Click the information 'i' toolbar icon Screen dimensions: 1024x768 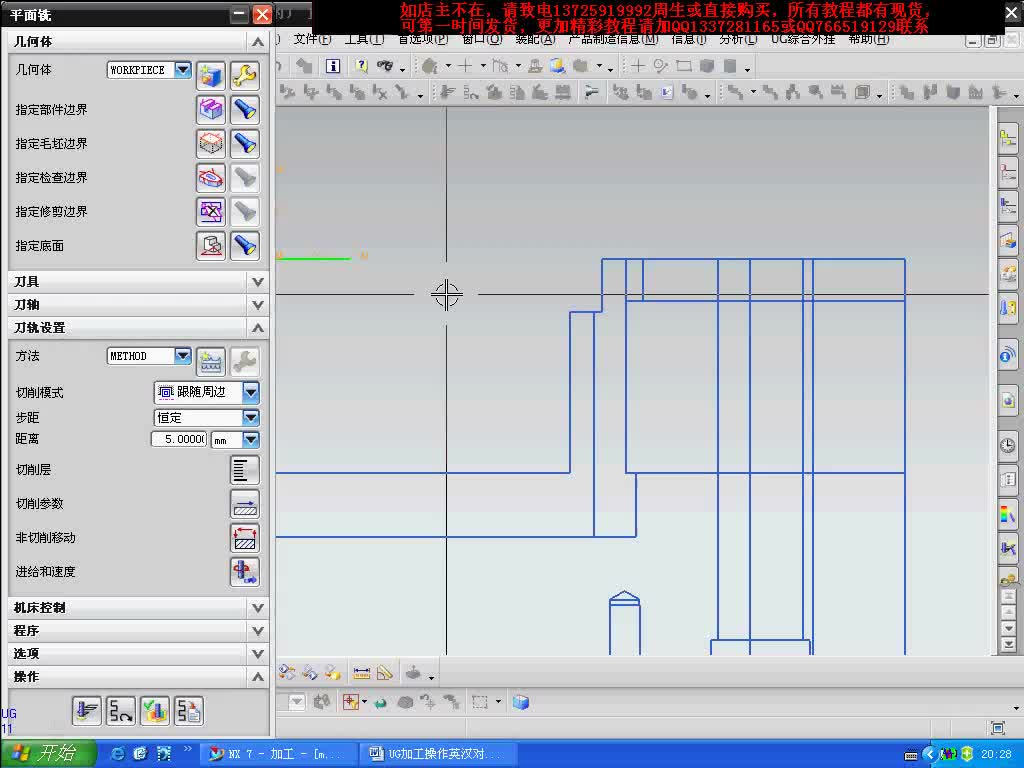[x=333, y=66]
